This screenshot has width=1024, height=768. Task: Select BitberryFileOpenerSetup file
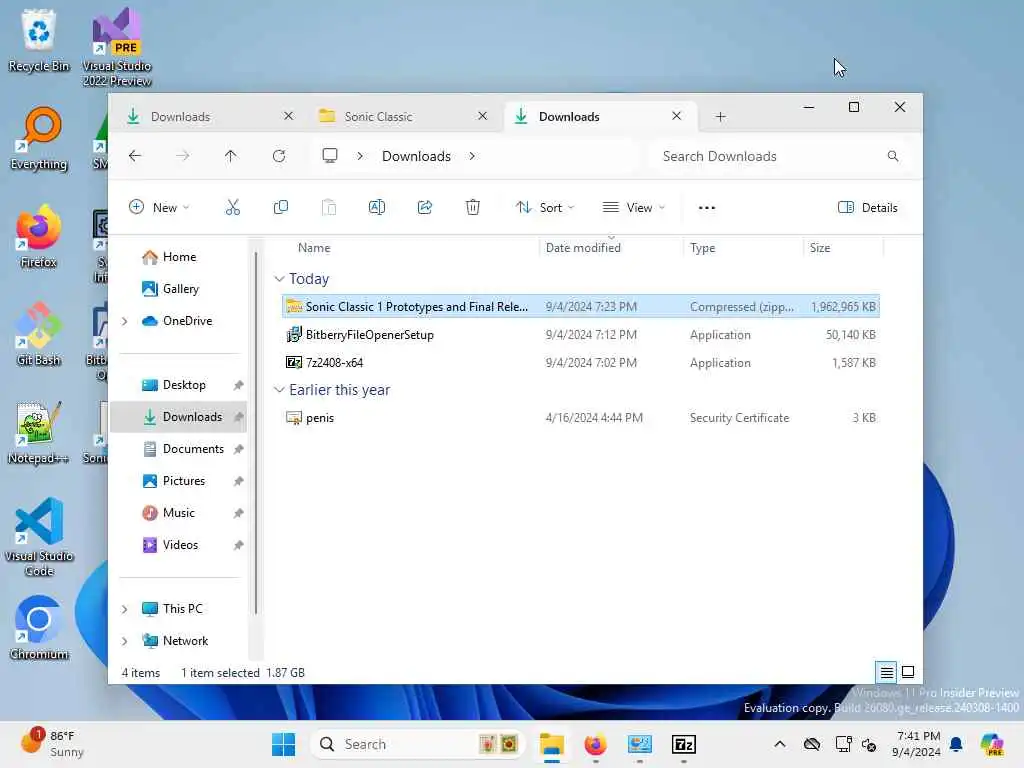click(581, 335)
